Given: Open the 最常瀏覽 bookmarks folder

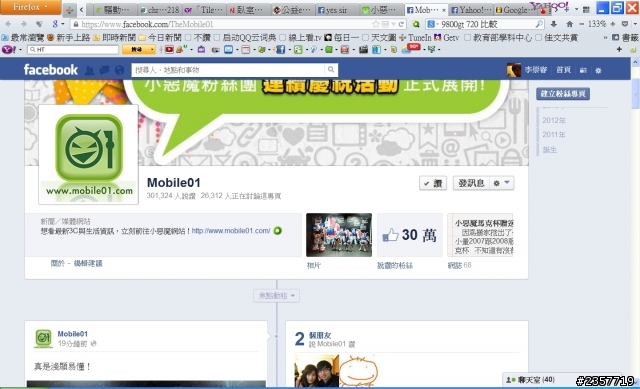Looking at the screenshot, I should point(23,38).
